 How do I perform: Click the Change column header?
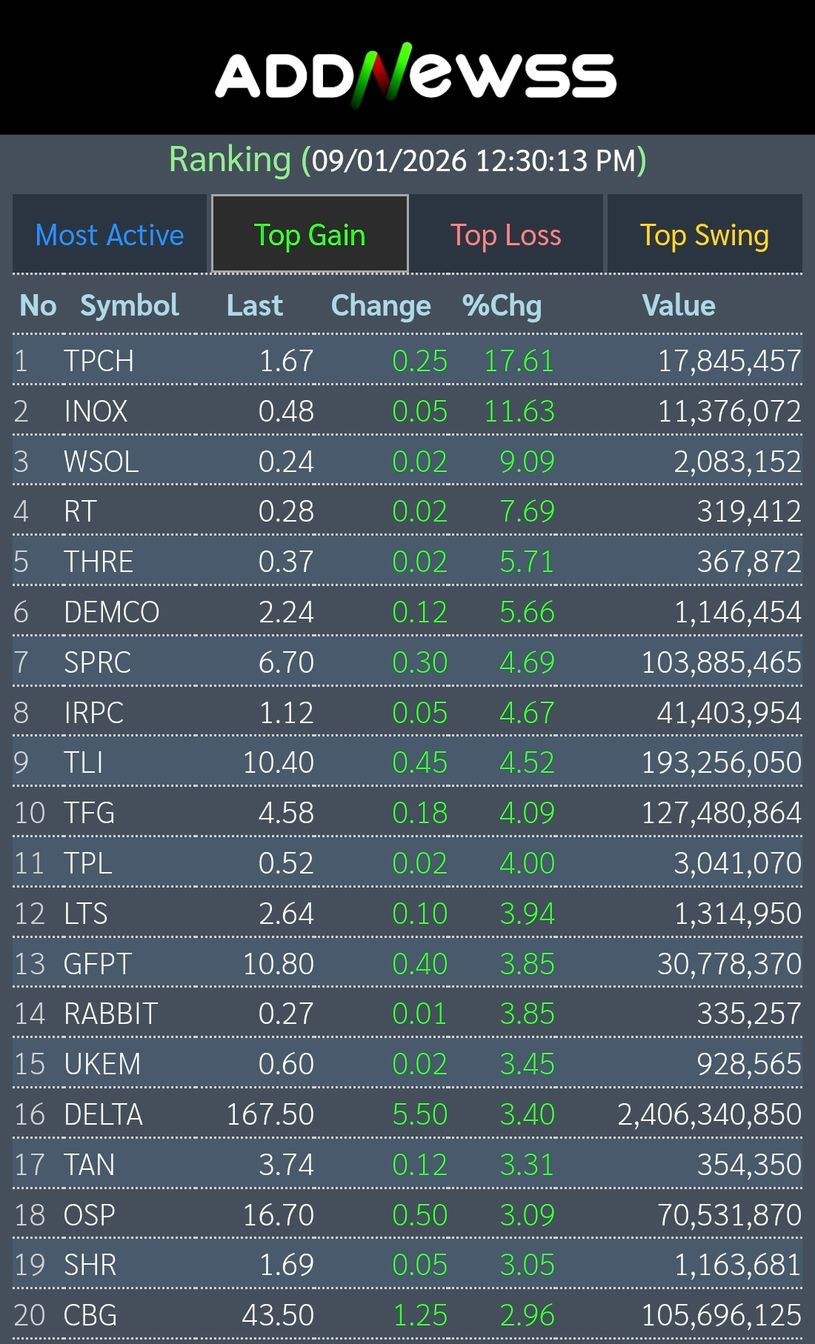[381, 305]
